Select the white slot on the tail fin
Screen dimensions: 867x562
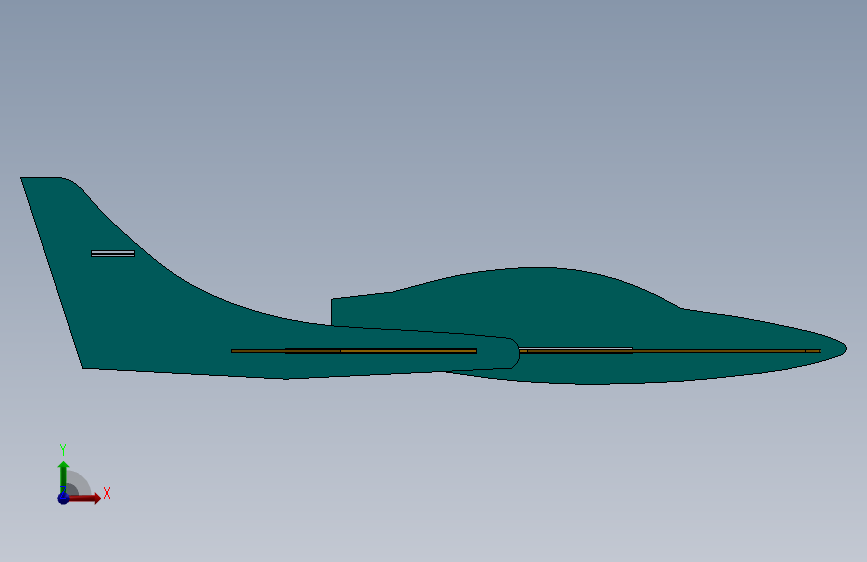(x=113, y=253)
